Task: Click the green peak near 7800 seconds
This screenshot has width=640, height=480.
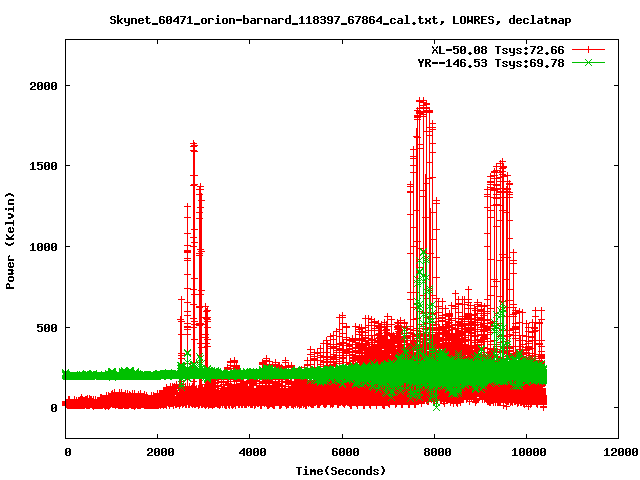Action: pyautogui.click(x=423, y=254)
